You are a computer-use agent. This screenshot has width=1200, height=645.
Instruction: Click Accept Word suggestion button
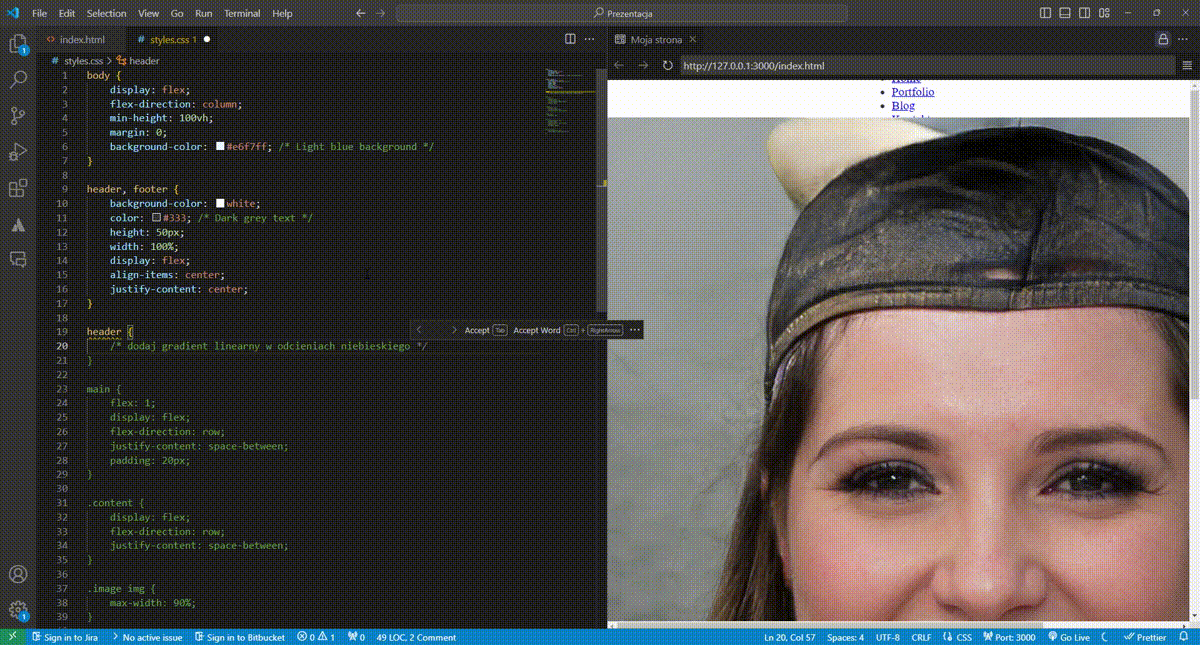[567, 330]
